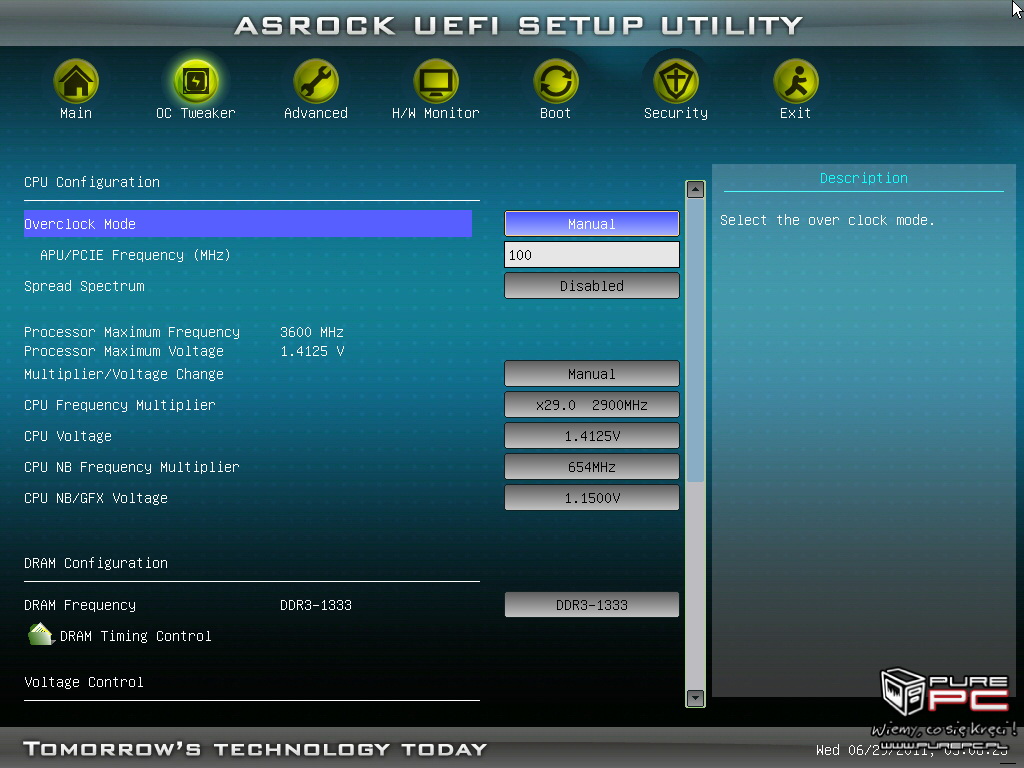This screenshot has width=1024, height=768.
Task: Click the Processor Maximum Frequency 3600 MHz value
Action: tap(312, 332)
